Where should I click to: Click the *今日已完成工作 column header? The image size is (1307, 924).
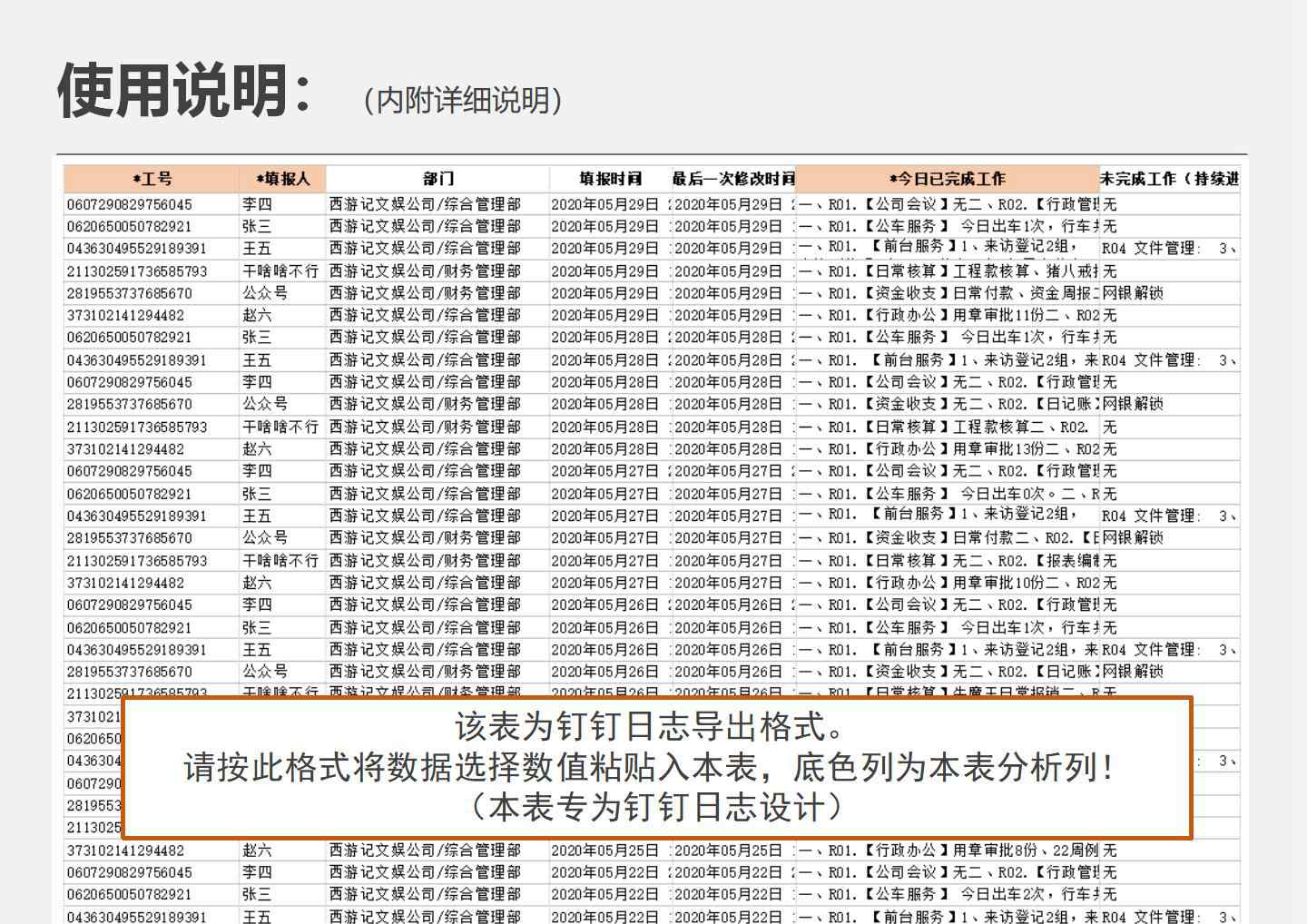(947, 179)
